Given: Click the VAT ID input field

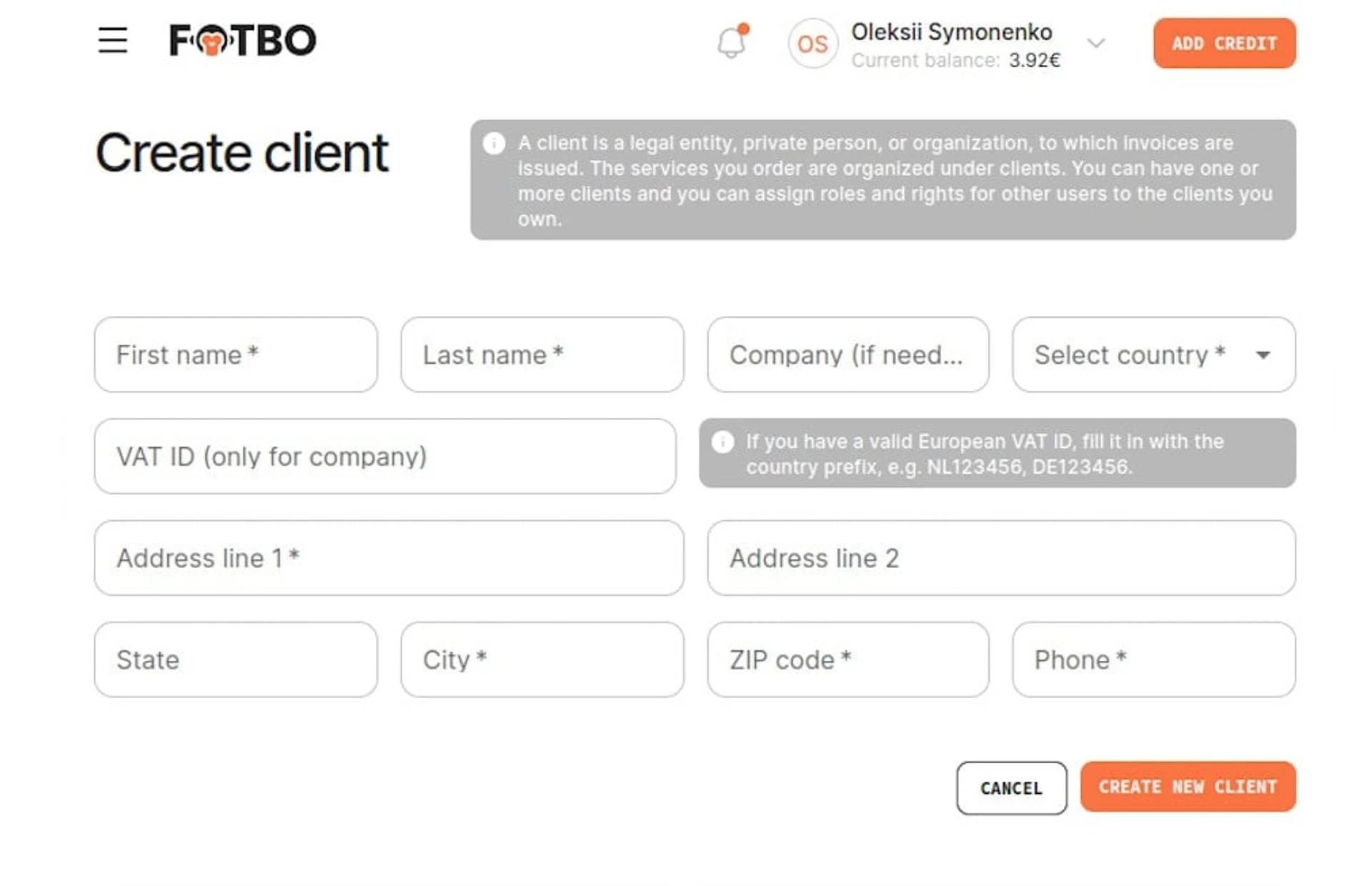Looking at the screenshot, I should click(385, 456).
